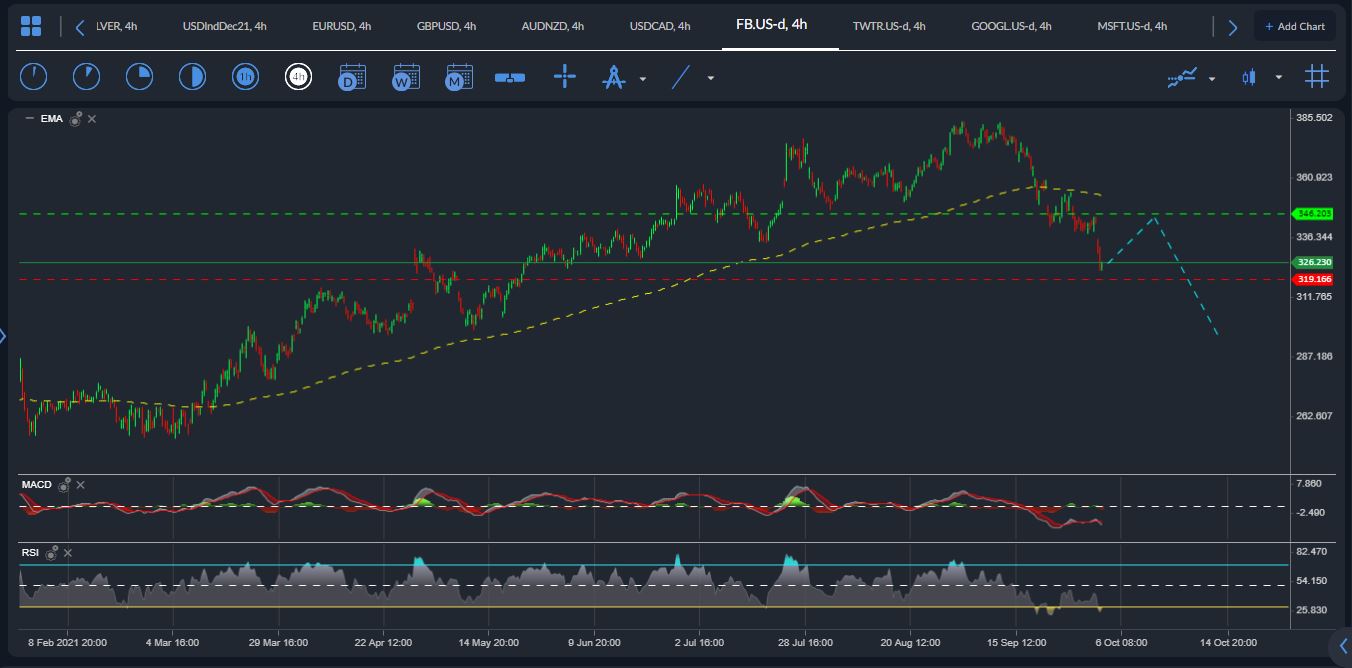Click the multi-window grid icon at right

[x=1317, y=77]
